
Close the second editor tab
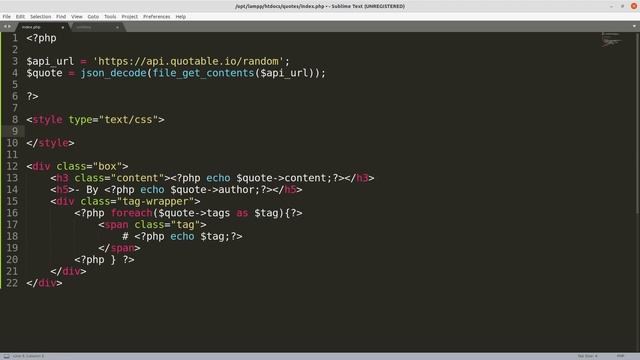[x=117, y=27]
